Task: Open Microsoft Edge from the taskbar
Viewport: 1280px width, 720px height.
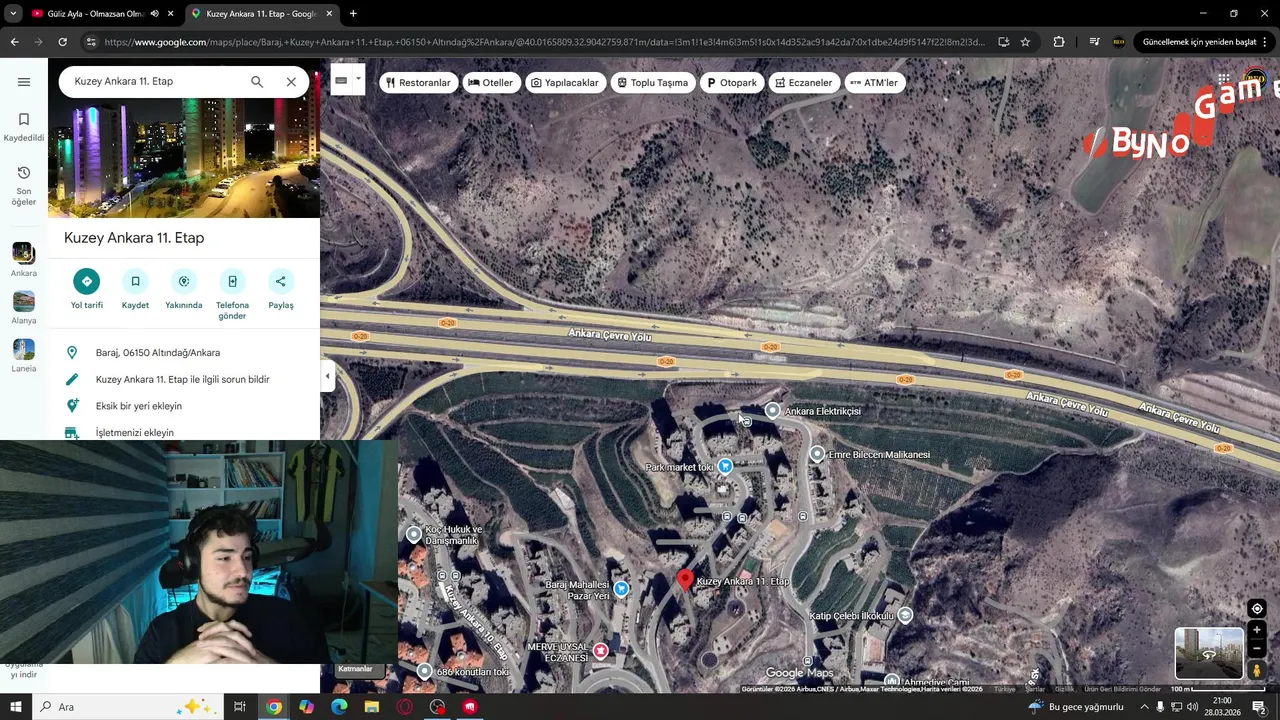Action: 339,707
